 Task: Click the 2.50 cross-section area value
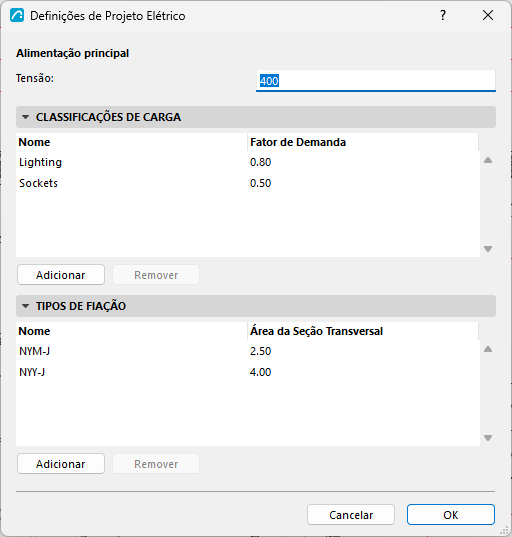point(261,351)
